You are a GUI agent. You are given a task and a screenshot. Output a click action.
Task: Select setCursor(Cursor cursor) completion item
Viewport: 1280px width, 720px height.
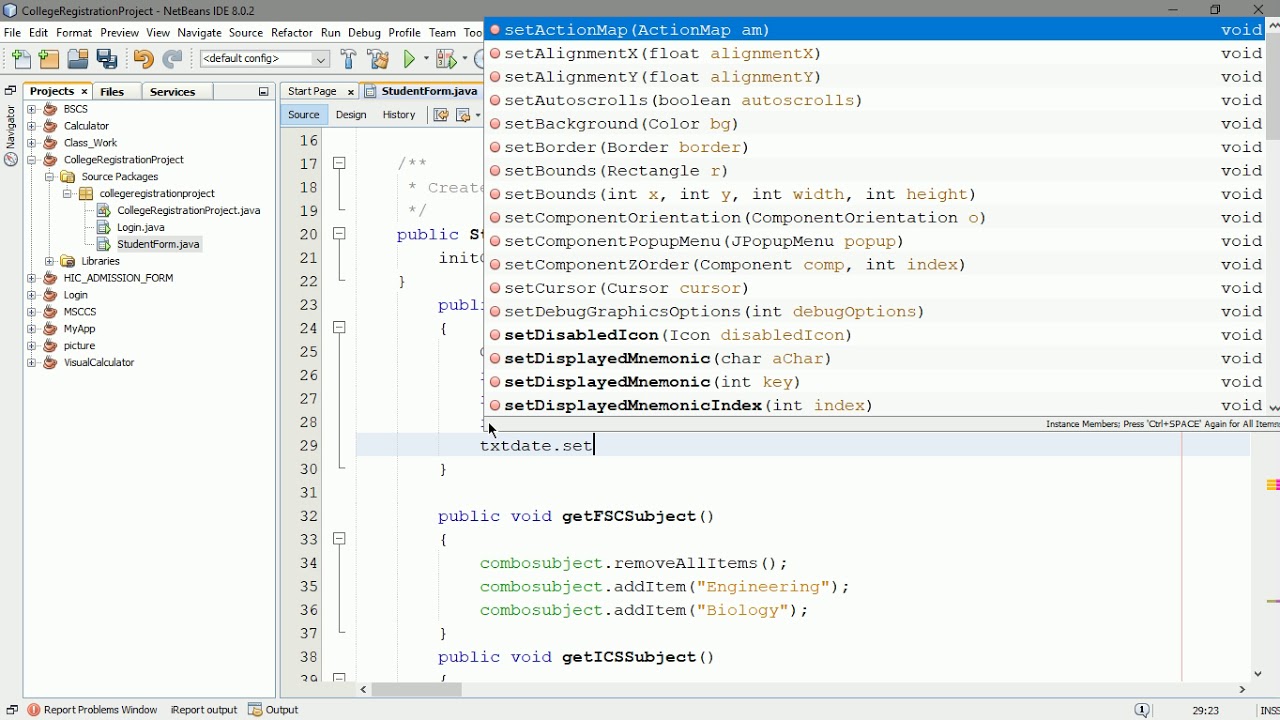(x=875, y=288)
